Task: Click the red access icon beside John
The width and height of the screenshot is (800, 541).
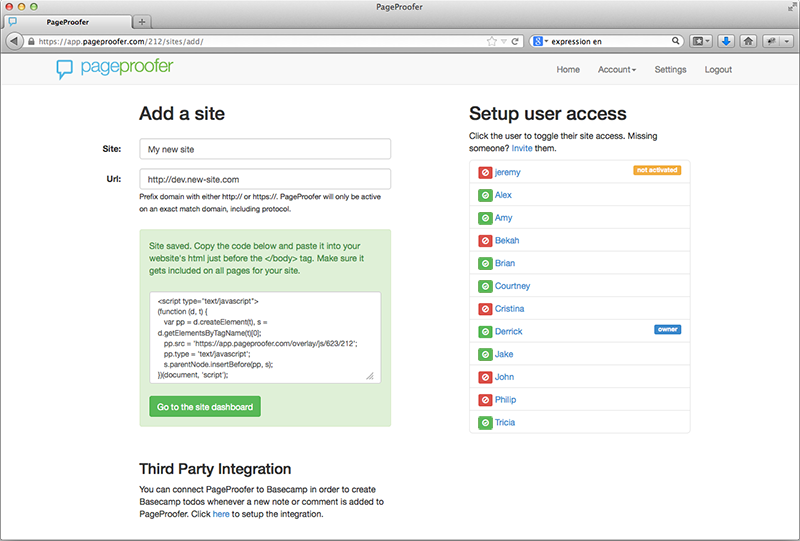Action: [x=485, y=377]
